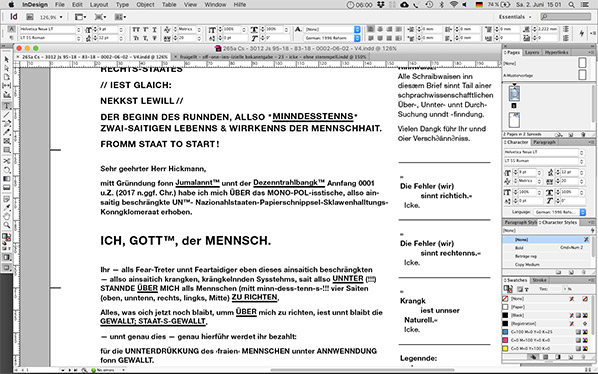Select Copy Medium character style
Viewport: 598px width, 374px height.
pos(547,265)
